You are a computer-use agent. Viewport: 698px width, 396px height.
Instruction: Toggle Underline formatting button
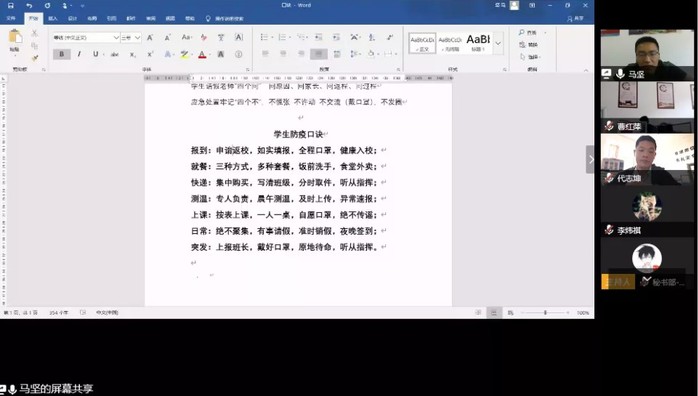(x=95, y=54)
